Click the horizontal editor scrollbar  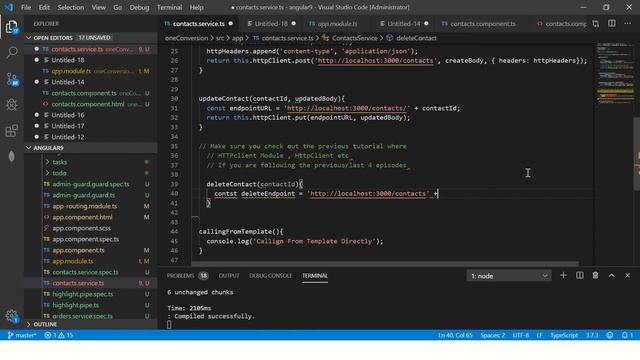[x=385, y=264]
